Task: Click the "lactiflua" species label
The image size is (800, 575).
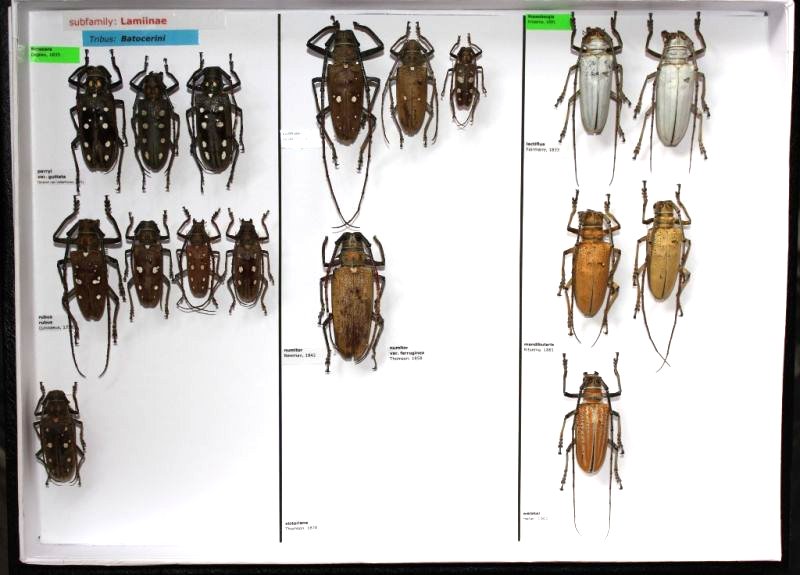Action: coord(542,146)
